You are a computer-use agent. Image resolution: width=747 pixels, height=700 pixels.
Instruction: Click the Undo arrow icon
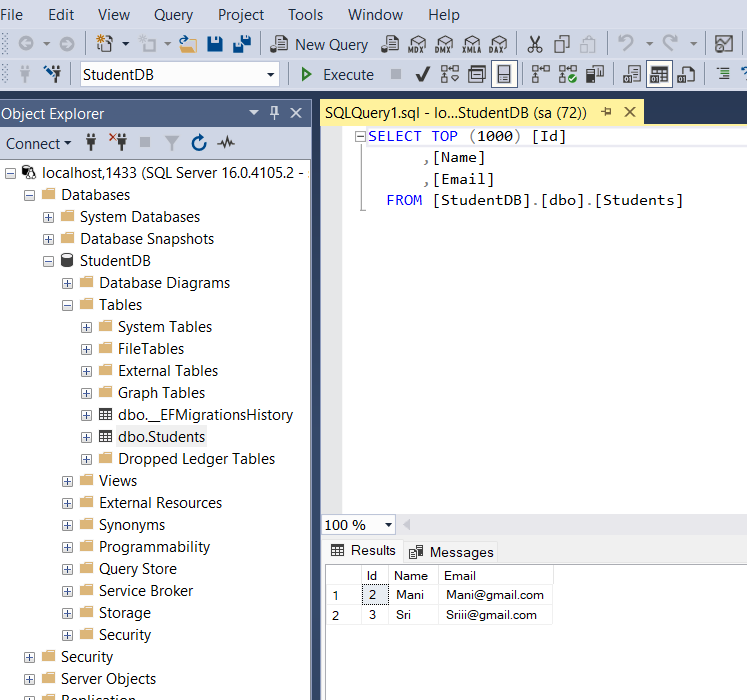(626, 43)
